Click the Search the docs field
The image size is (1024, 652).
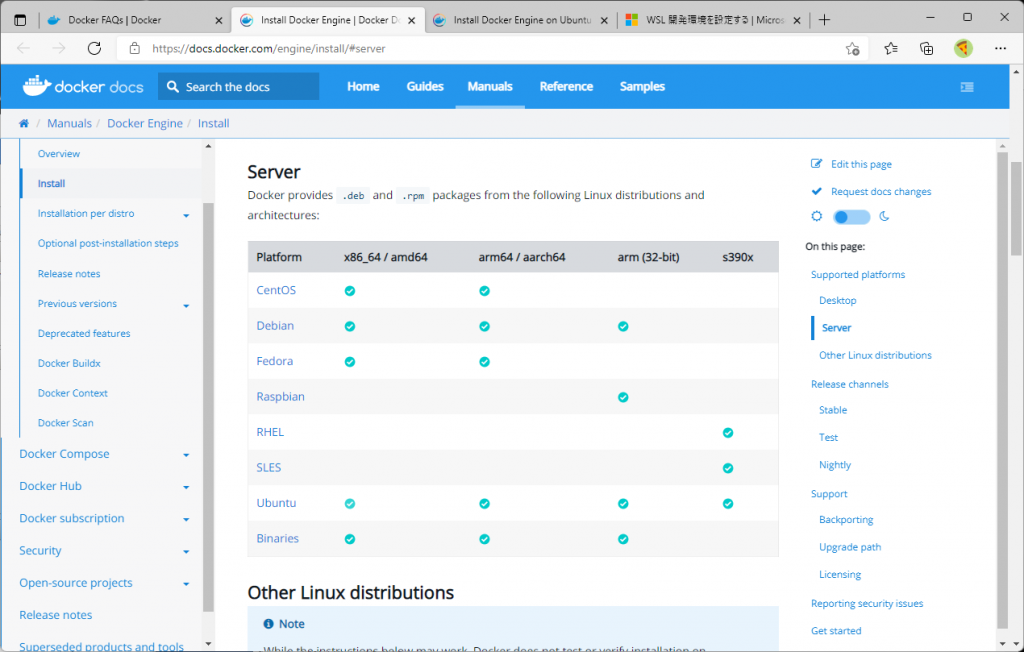pos(238,86)
